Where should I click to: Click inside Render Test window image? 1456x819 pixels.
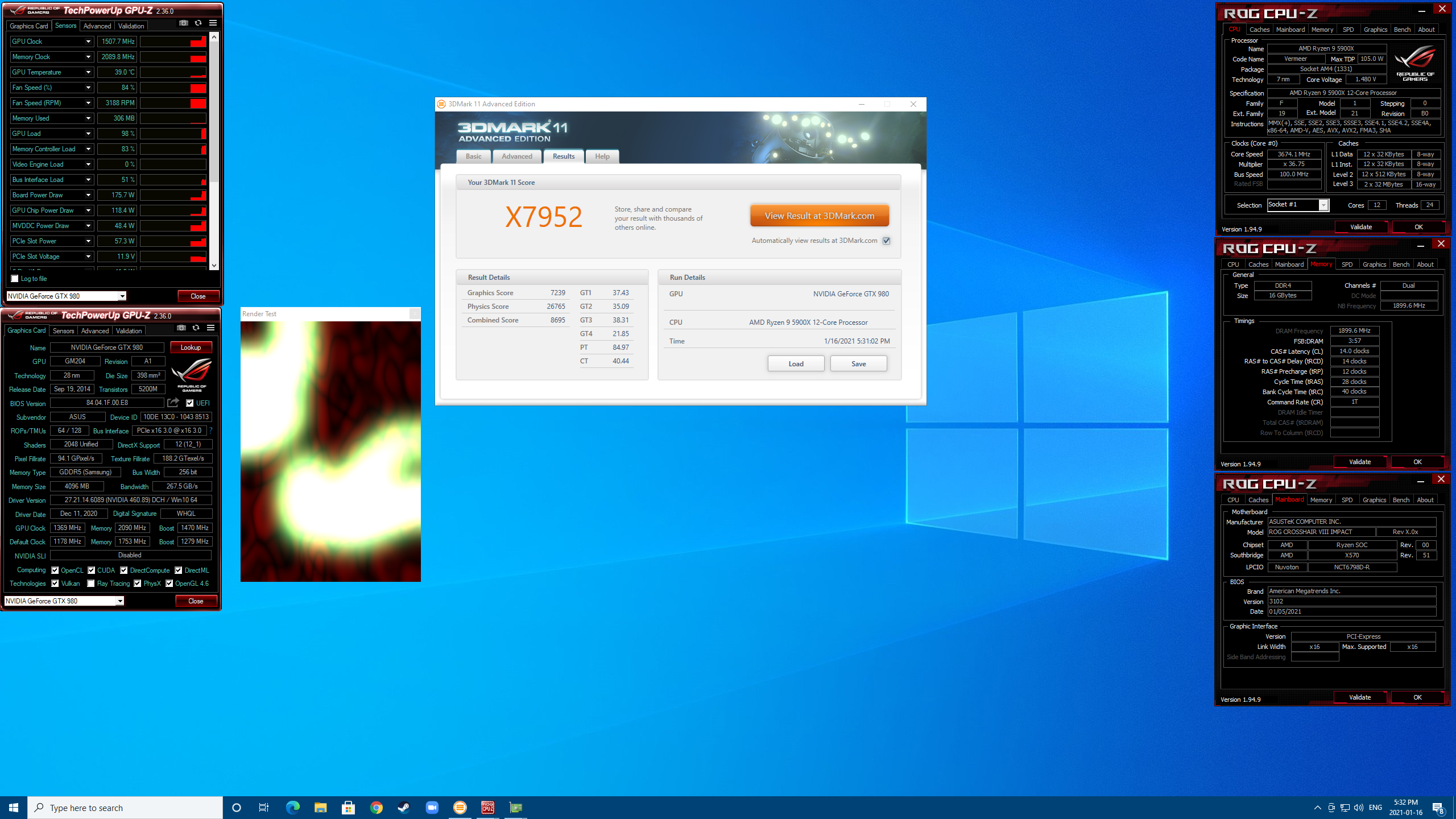(x=330, y=452)
